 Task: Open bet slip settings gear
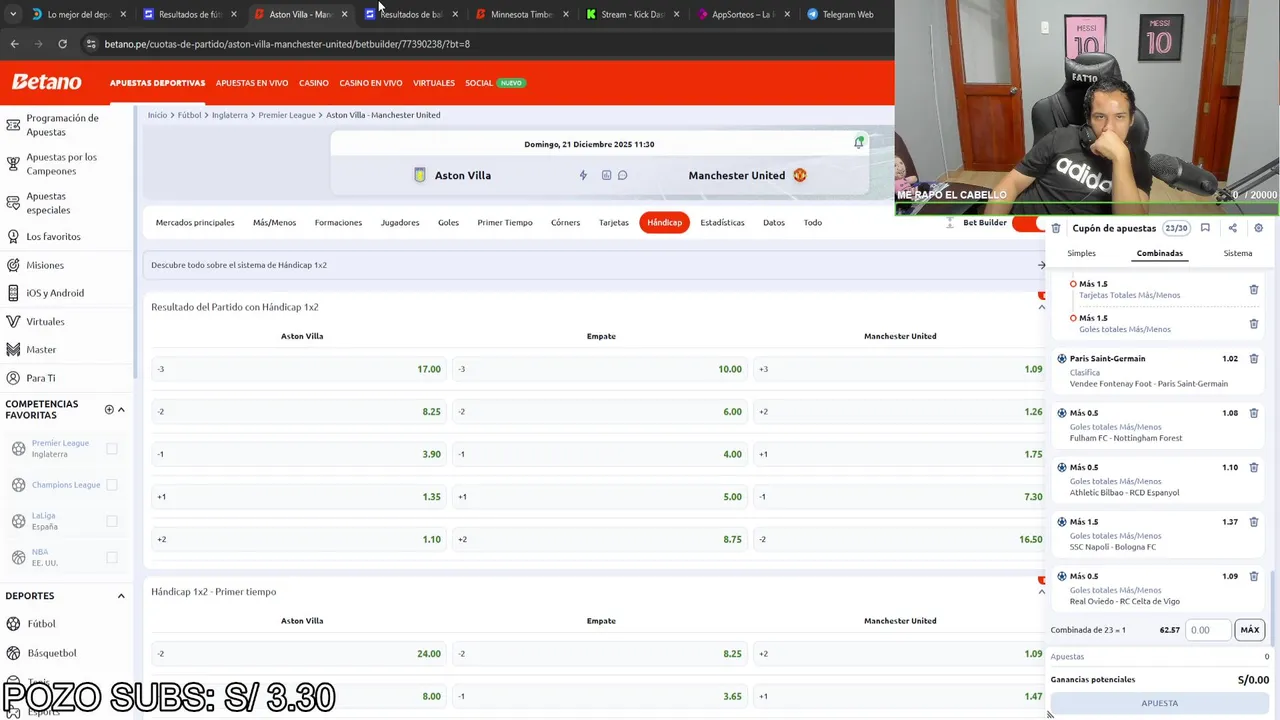click(1258, 228)
